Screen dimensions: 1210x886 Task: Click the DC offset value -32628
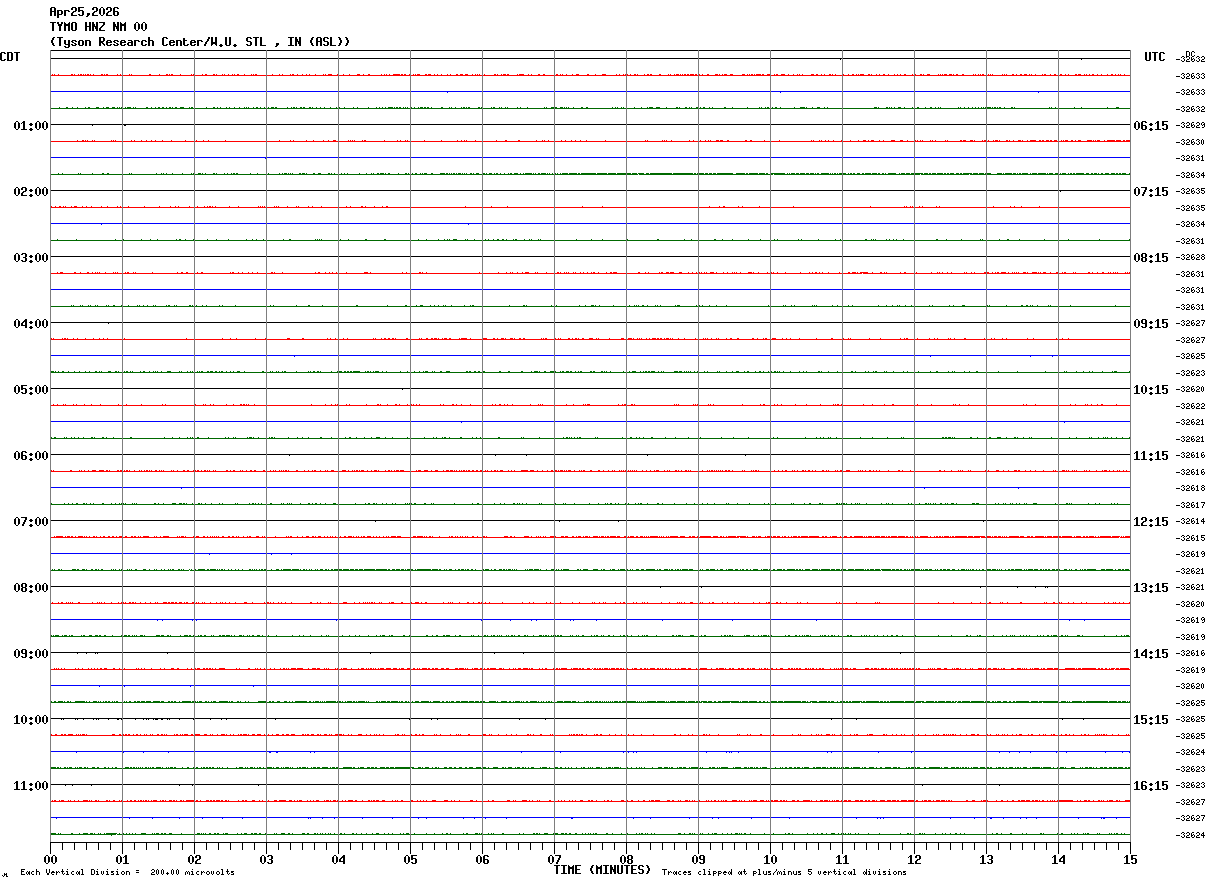point(1191,257)
